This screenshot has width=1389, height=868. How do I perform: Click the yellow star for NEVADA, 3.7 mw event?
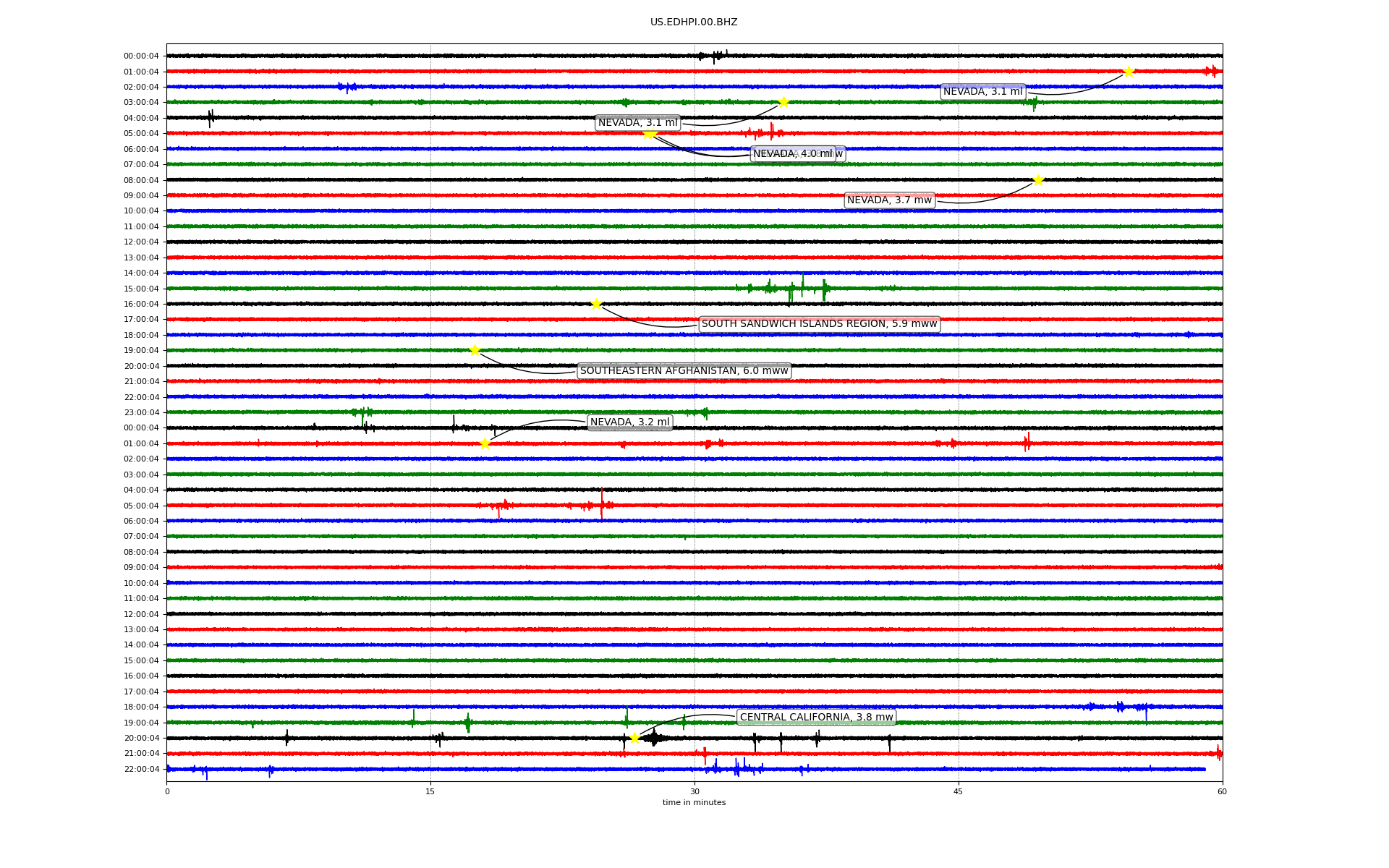(x=1038, y=180)
